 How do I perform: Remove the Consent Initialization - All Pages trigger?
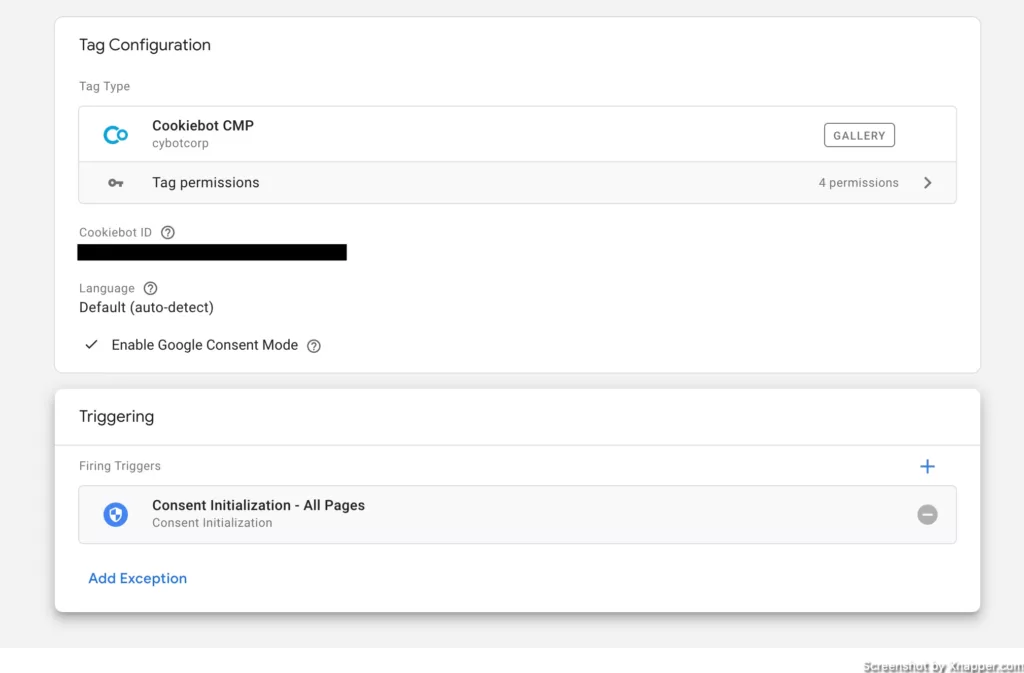pyautogui.click(x=927, y=514)
